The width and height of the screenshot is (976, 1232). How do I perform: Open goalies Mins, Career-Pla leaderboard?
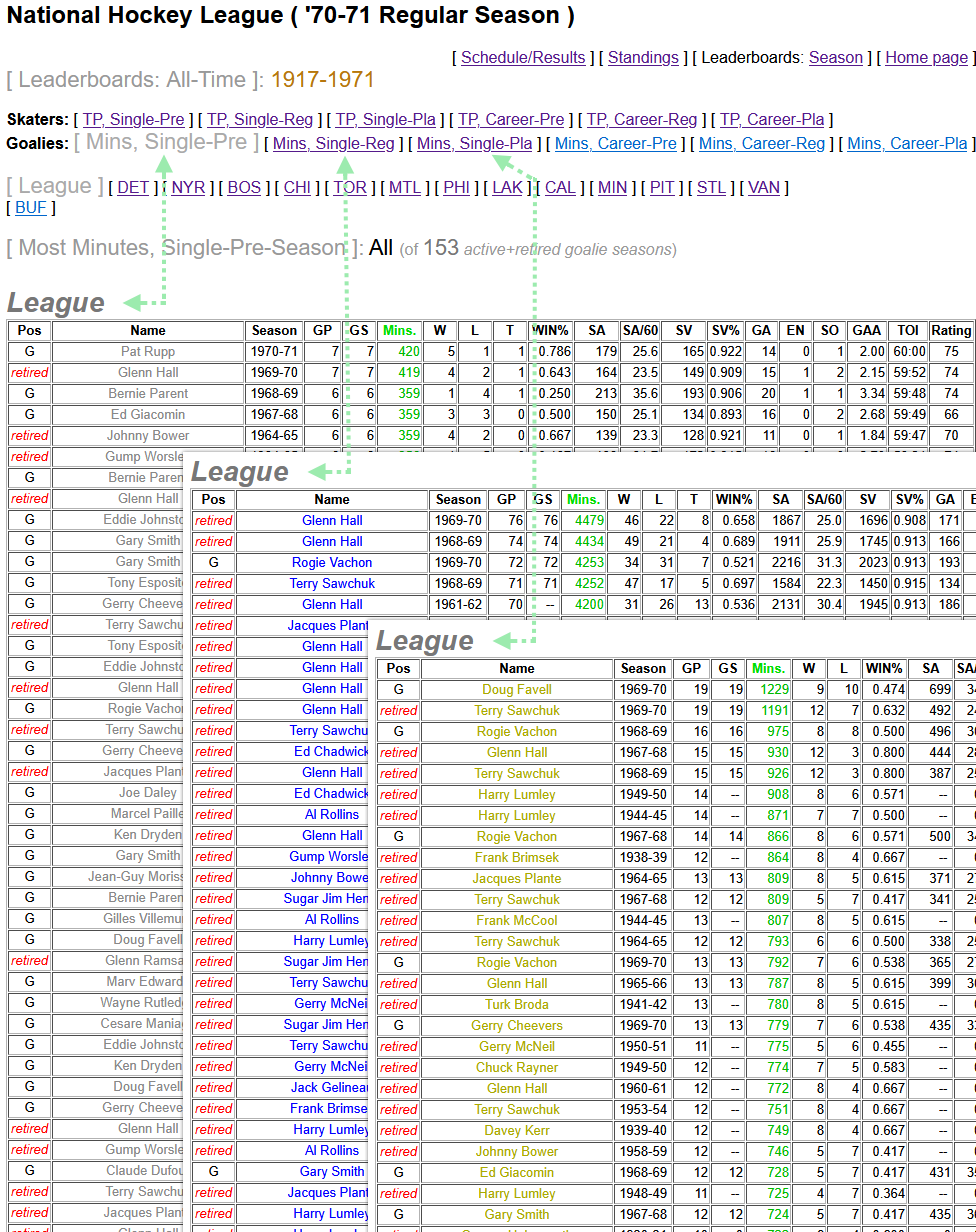click(x=907, y=144)
